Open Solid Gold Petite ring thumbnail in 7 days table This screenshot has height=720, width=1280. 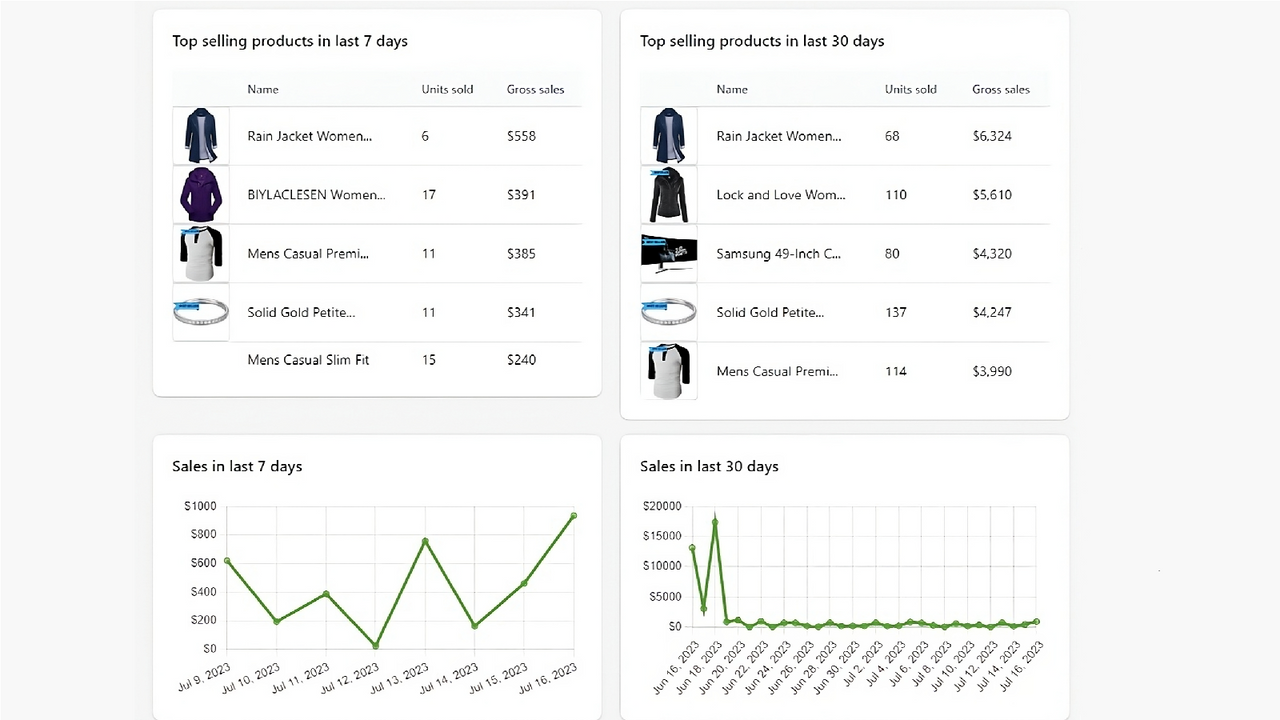click(201, 312)
